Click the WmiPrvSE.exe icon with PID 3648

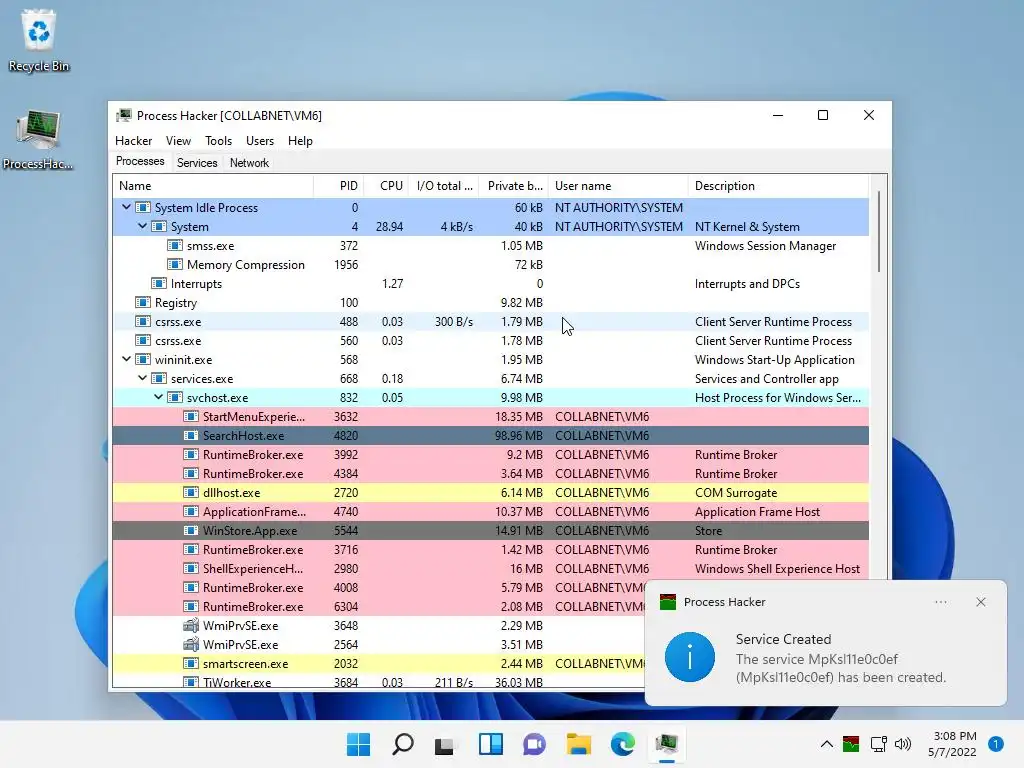click(x=191, y=626)
